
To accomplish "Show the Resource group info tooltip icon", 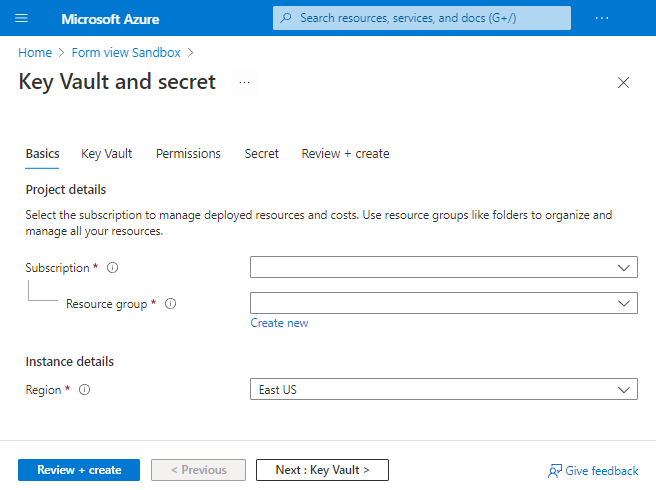I will tap(170, 304).
